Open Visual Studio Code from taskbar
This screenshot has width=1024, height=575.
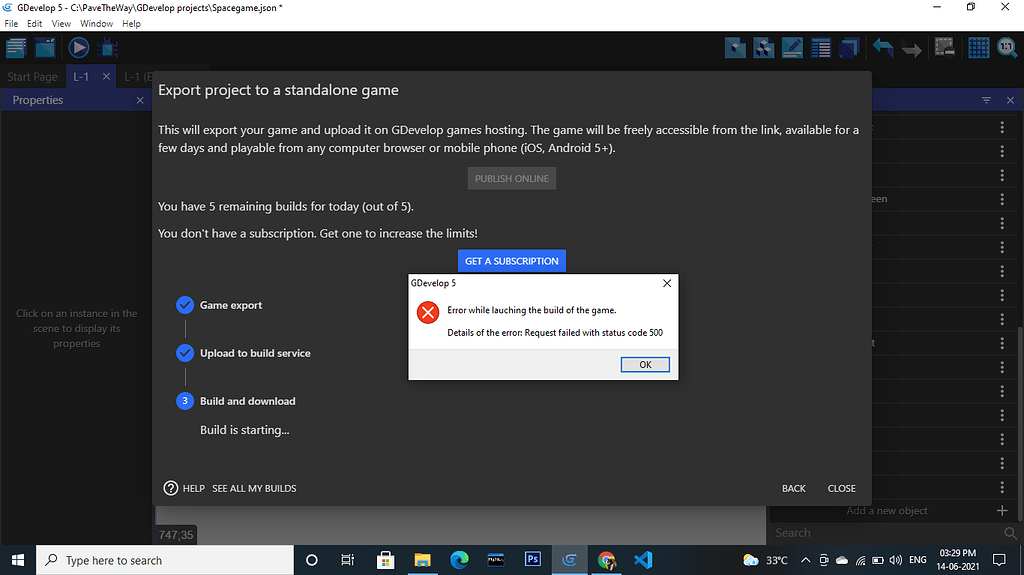tap(643, 560)
